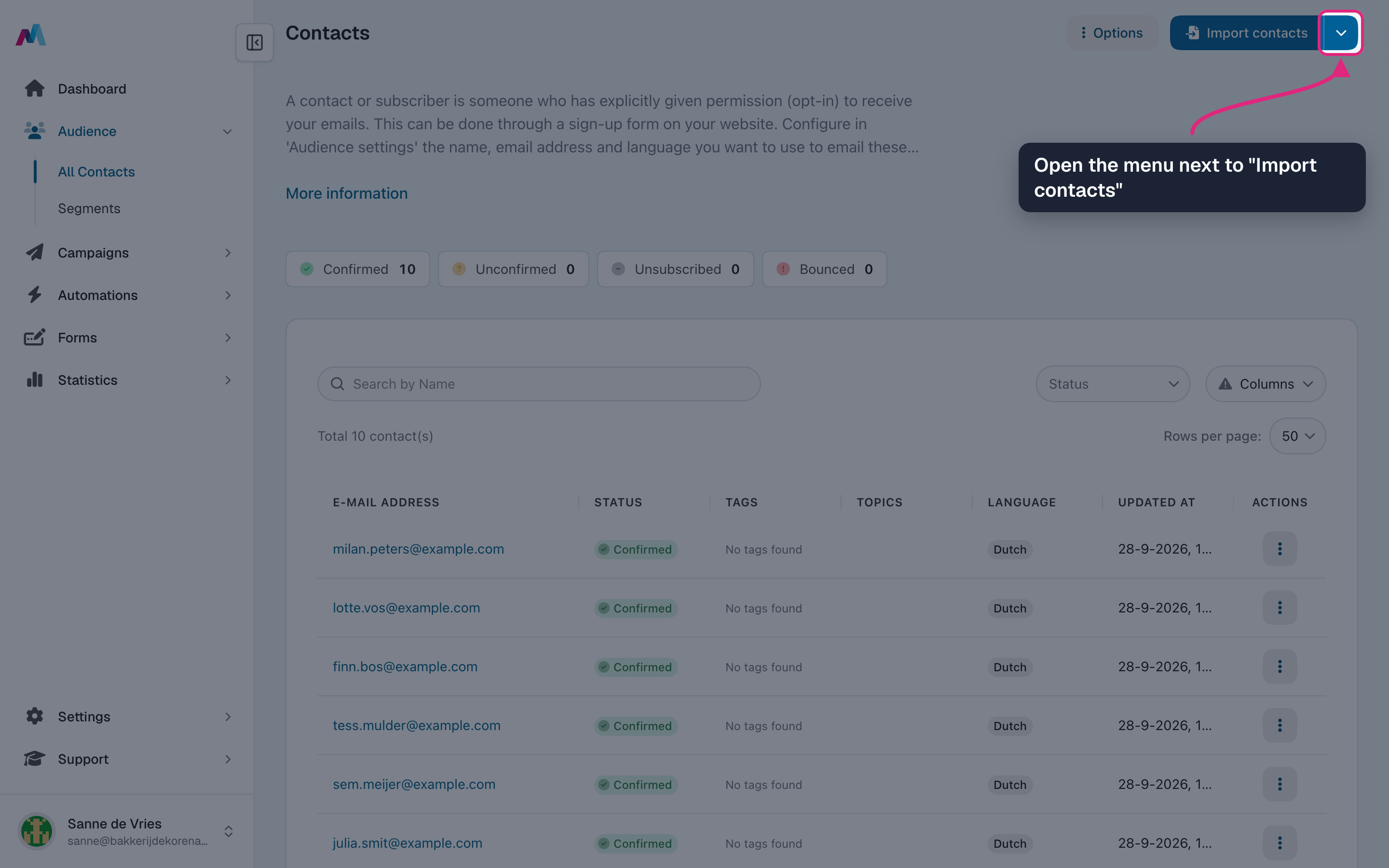The image size is (1389, 868).
Task: Open actions menu for lotte.vos row
Action: 1280,608
